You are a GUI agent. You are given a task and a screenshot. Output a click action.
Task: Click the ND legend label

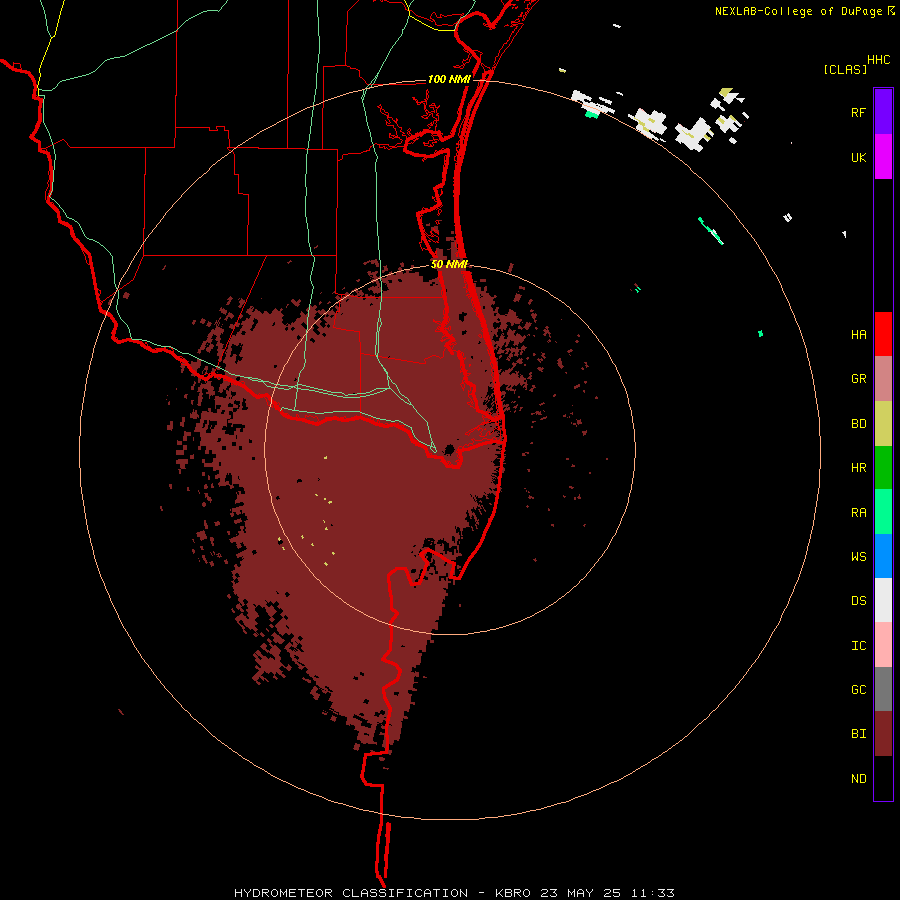(x=858, y=779)
